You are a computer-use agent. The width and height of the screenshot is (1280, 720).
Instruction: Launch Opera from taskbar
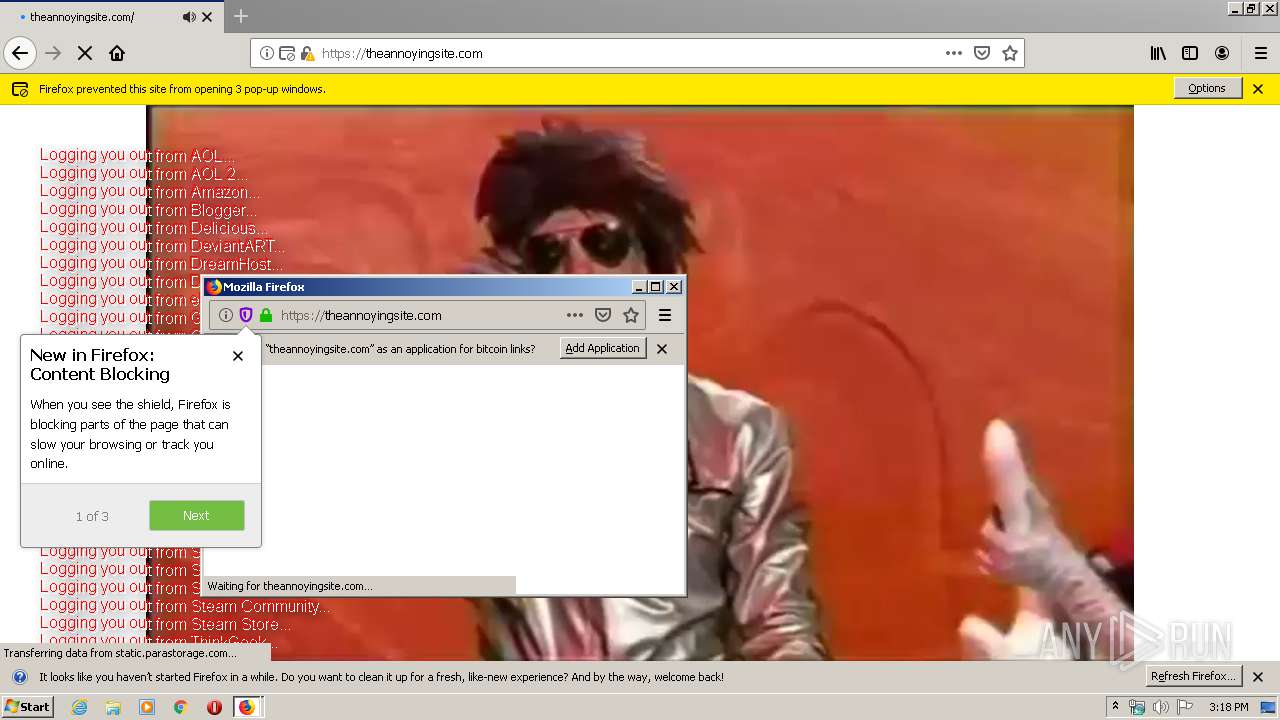[x=214, y=707]
